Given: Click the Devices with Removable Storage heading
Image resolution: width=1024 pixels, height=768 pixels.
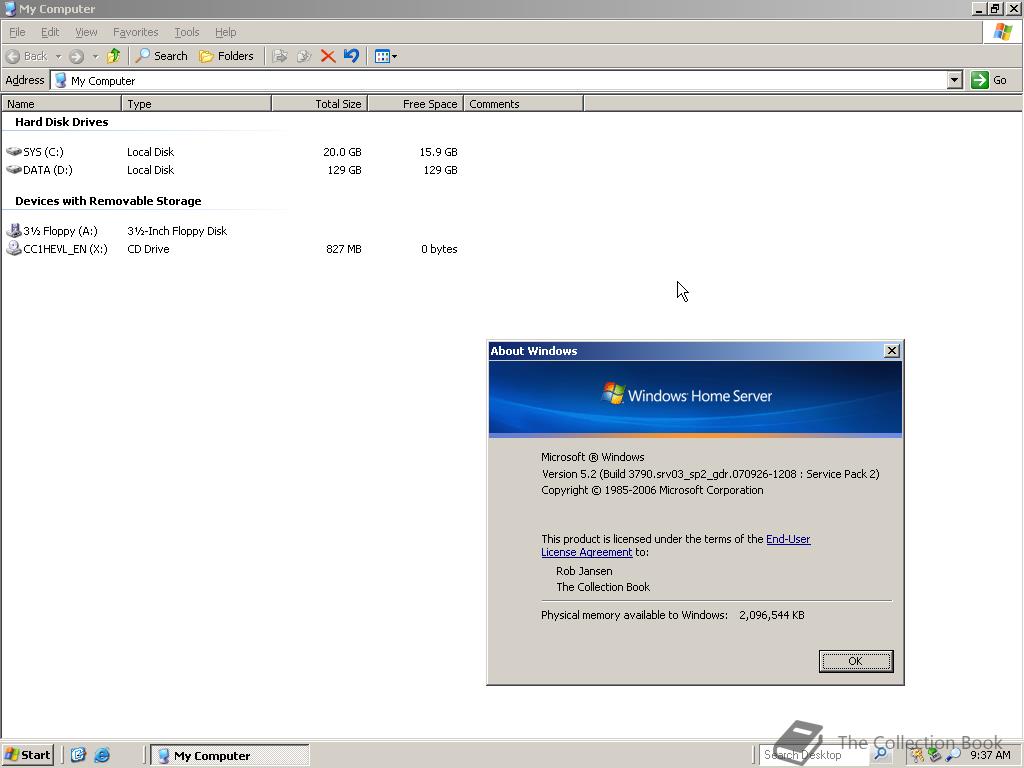Looking at the screenshot, I should (108, 201).
